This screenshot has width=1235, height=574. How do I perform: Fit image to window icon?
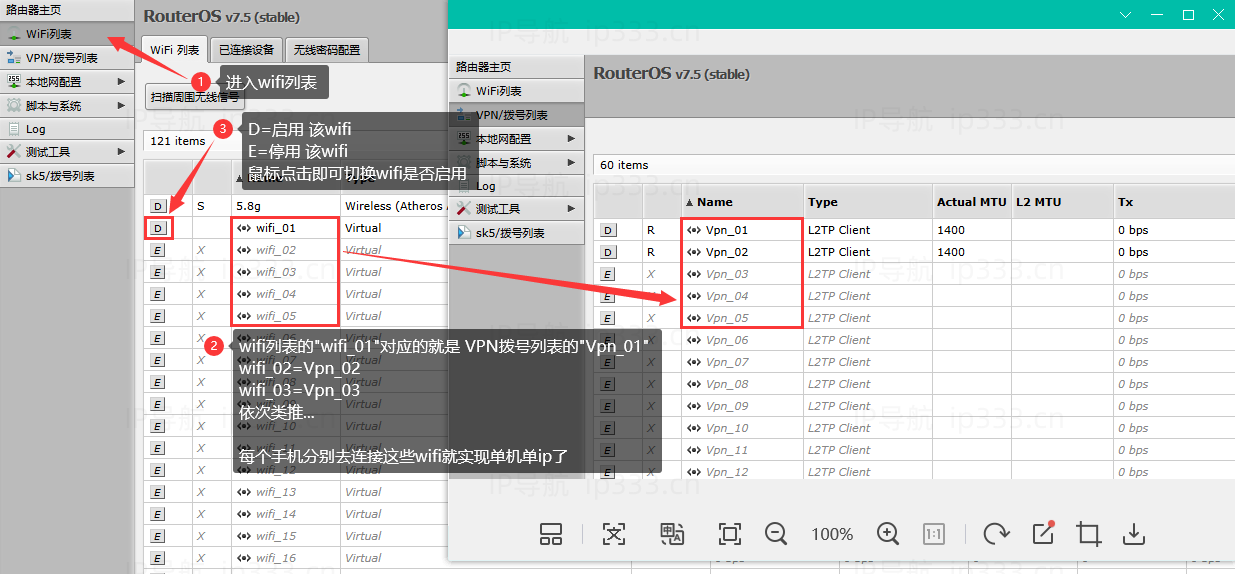tap(730, 534)
